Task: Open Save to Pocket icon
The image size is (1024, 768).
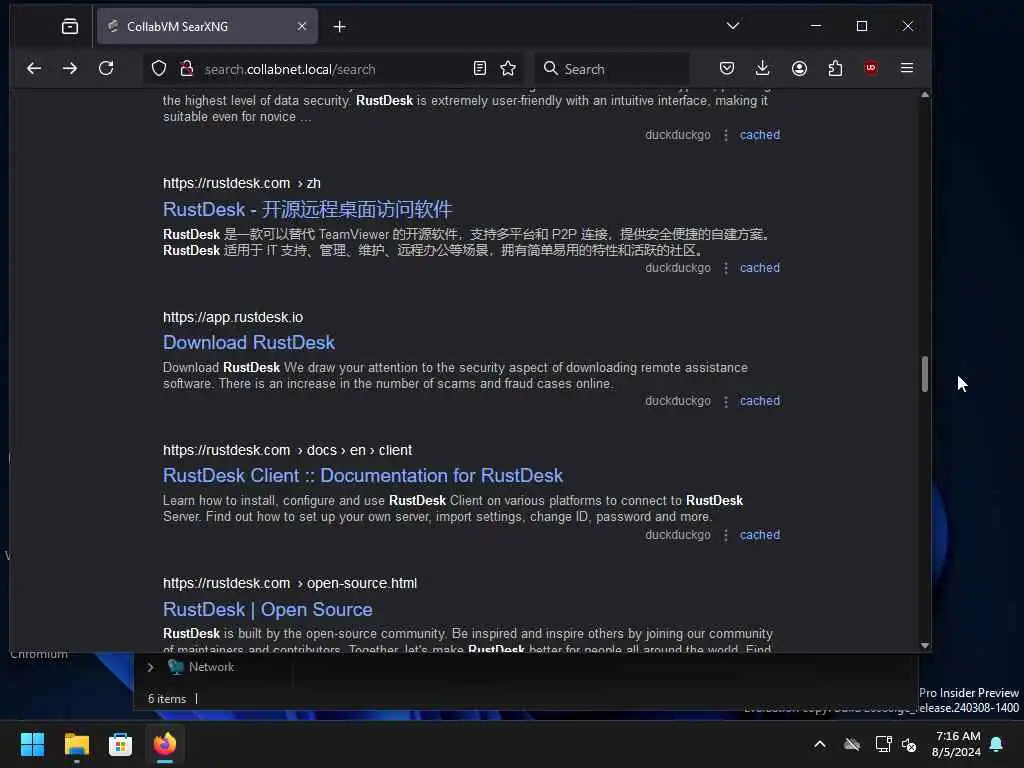Action: click(x=727, y=69)
